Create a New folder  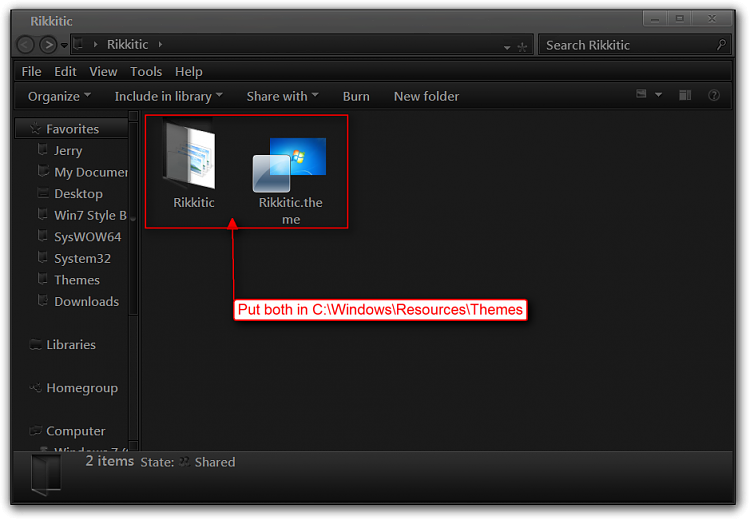coord(426,96)
